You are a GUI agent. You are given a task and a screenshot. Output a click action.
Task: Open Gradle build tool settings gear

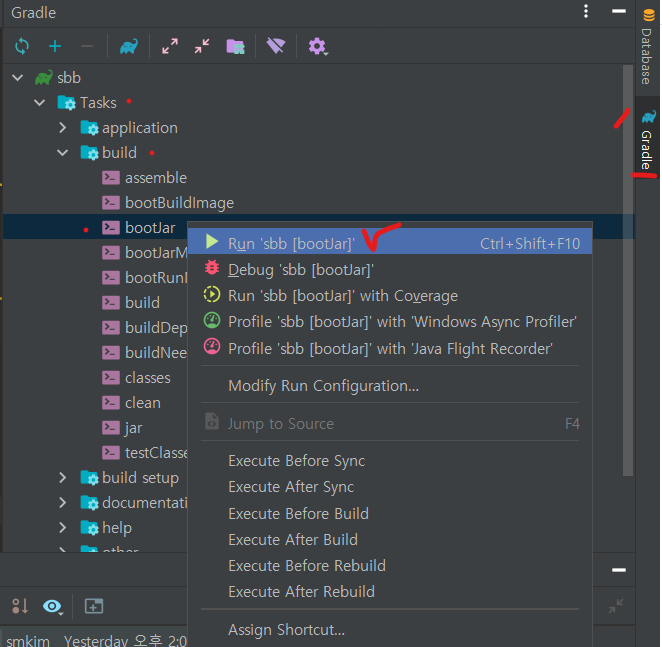tap(317, 46)
